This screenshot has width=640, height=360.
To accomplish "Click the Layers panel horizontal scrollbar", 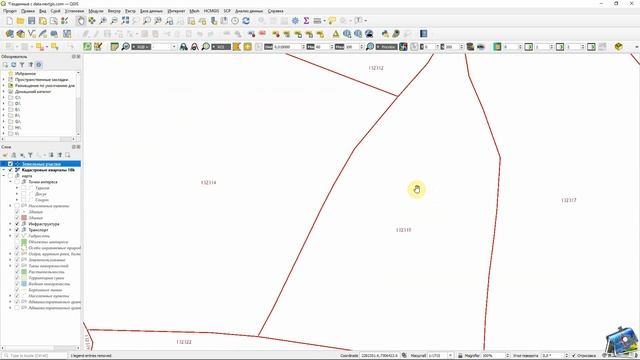I will pos(41,348).
